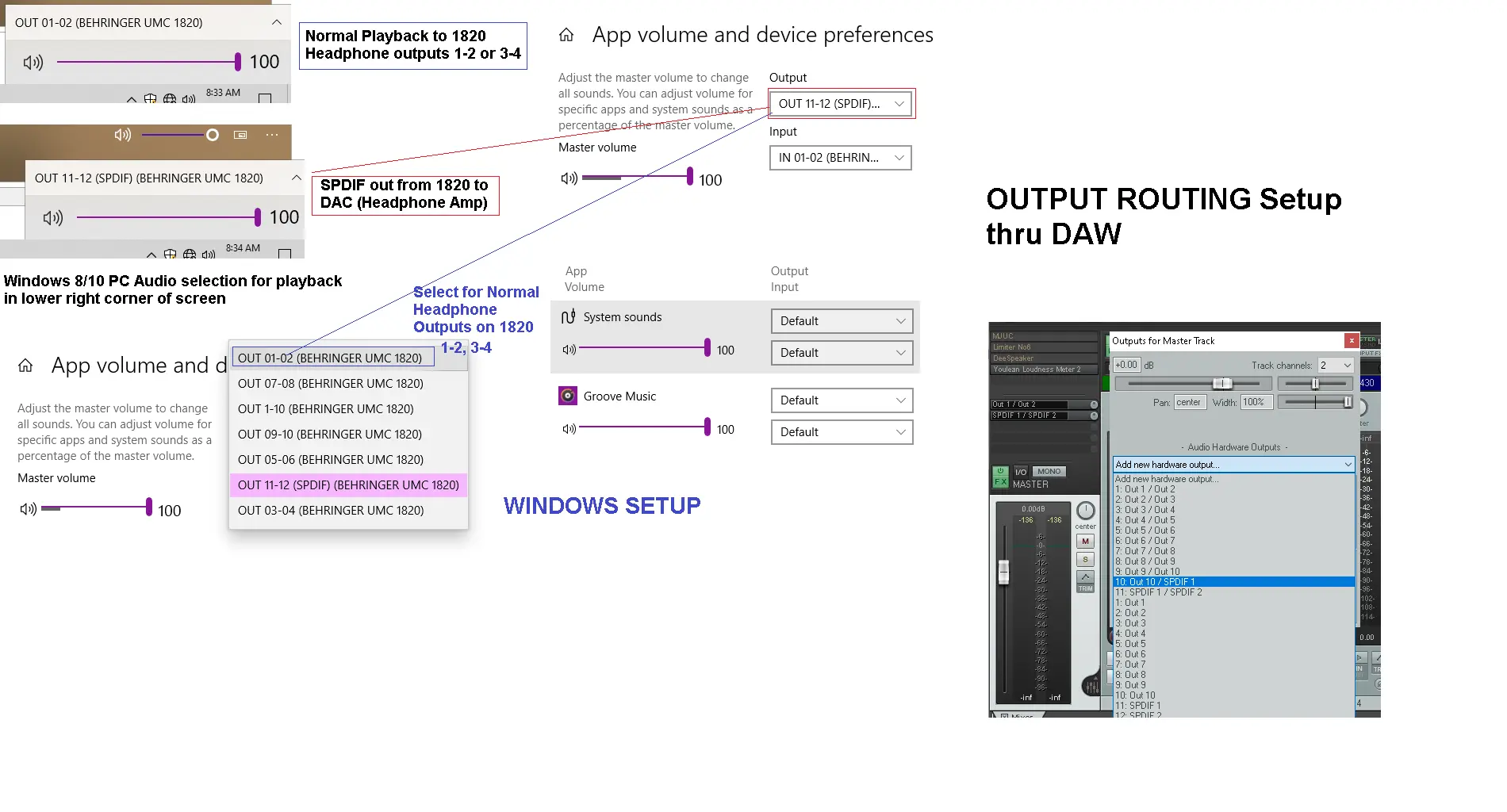
Task: Open the Input dropdown showing IN 01-02
Action: pos(840,158)
